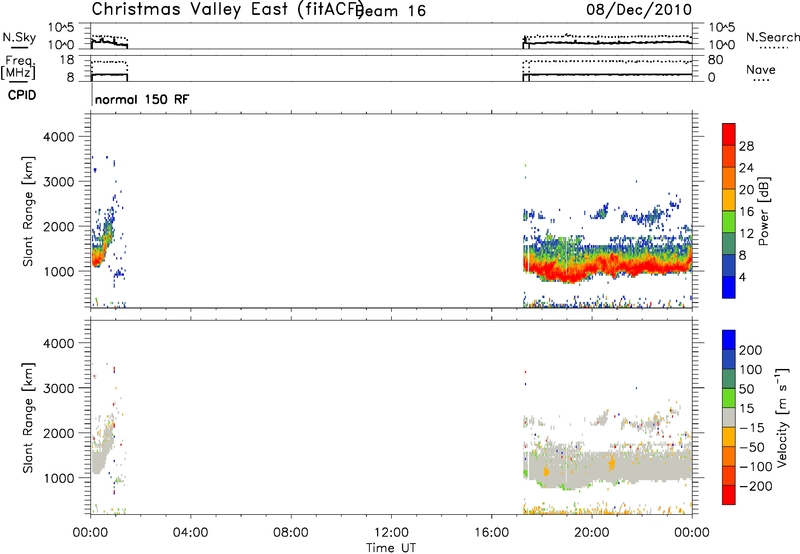
Task: Click the 'Freq. [MHz]' axis label
Action: pos(19,68)
